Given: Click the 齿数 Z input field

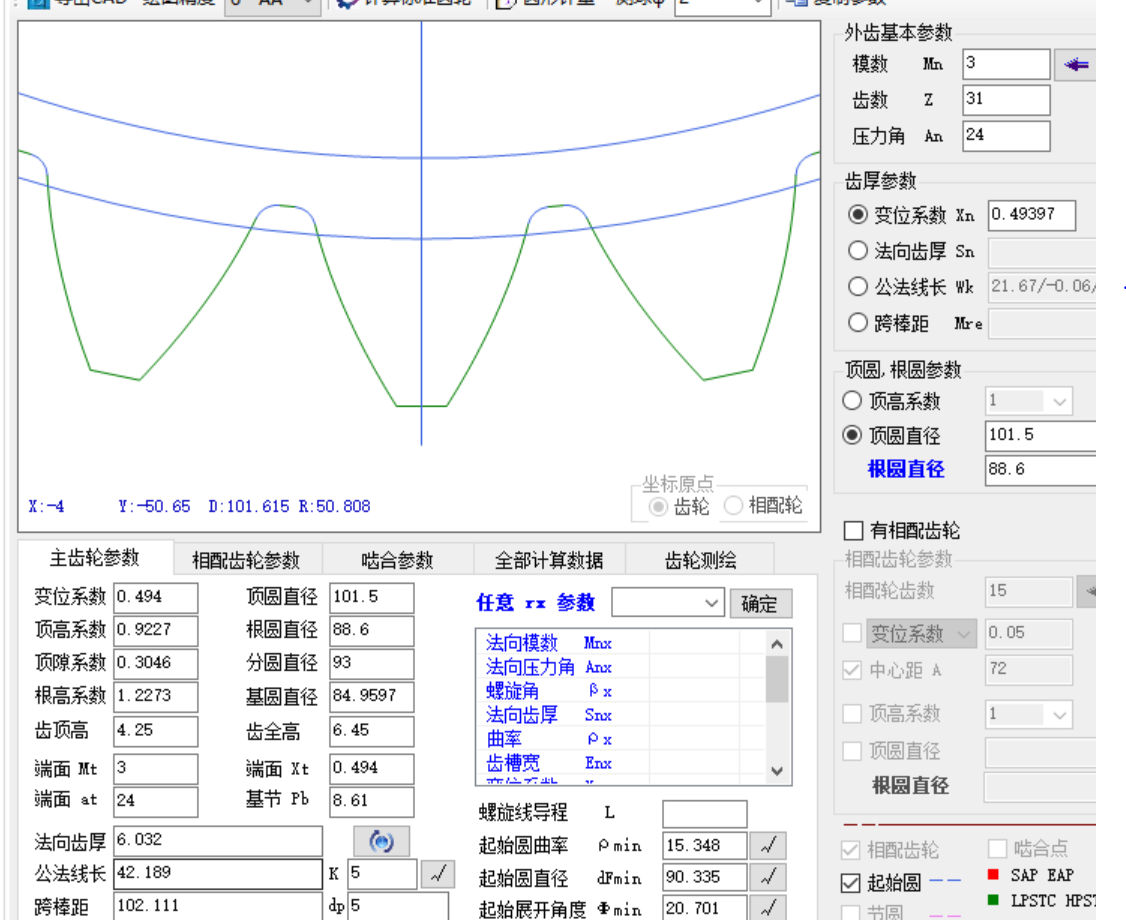Looking at the screenshot, I should coord(1006,100).
